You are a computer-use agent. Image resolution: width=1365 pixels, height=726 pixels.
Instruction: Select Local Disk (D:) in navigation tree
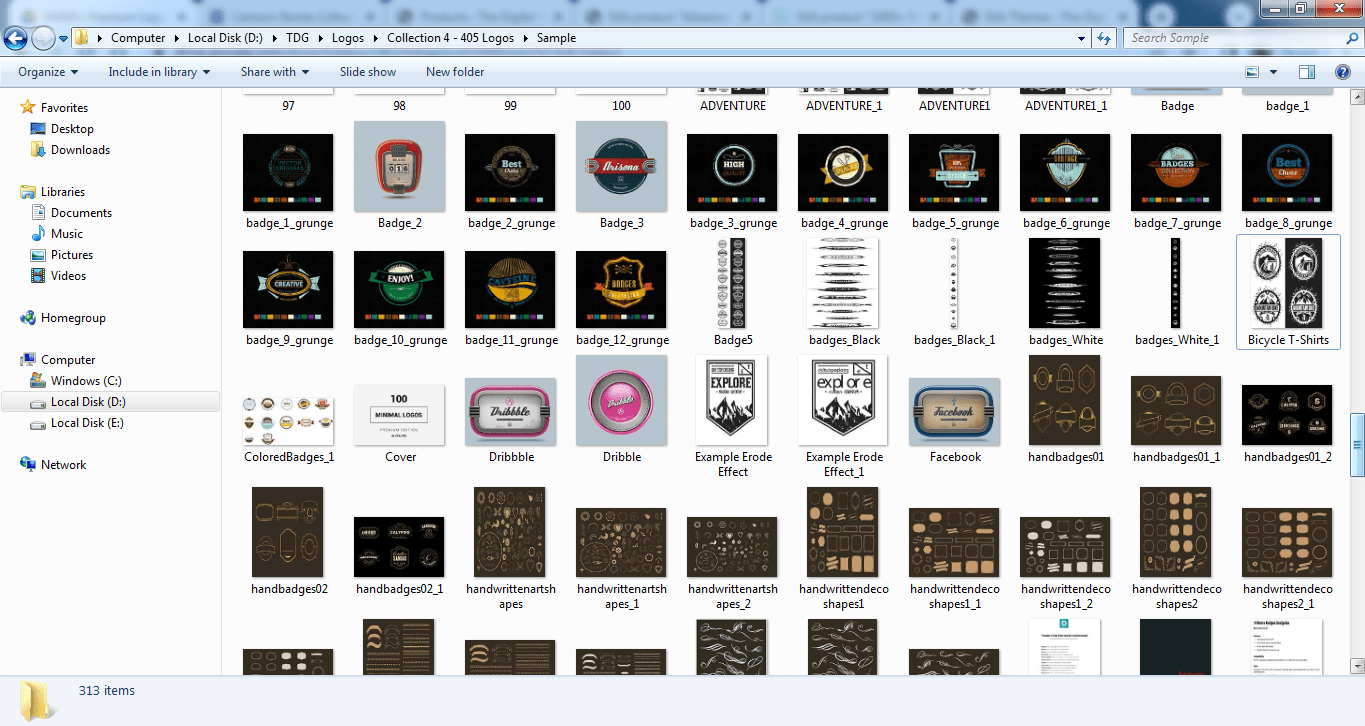pyautogui.click(x=88, y=402)
